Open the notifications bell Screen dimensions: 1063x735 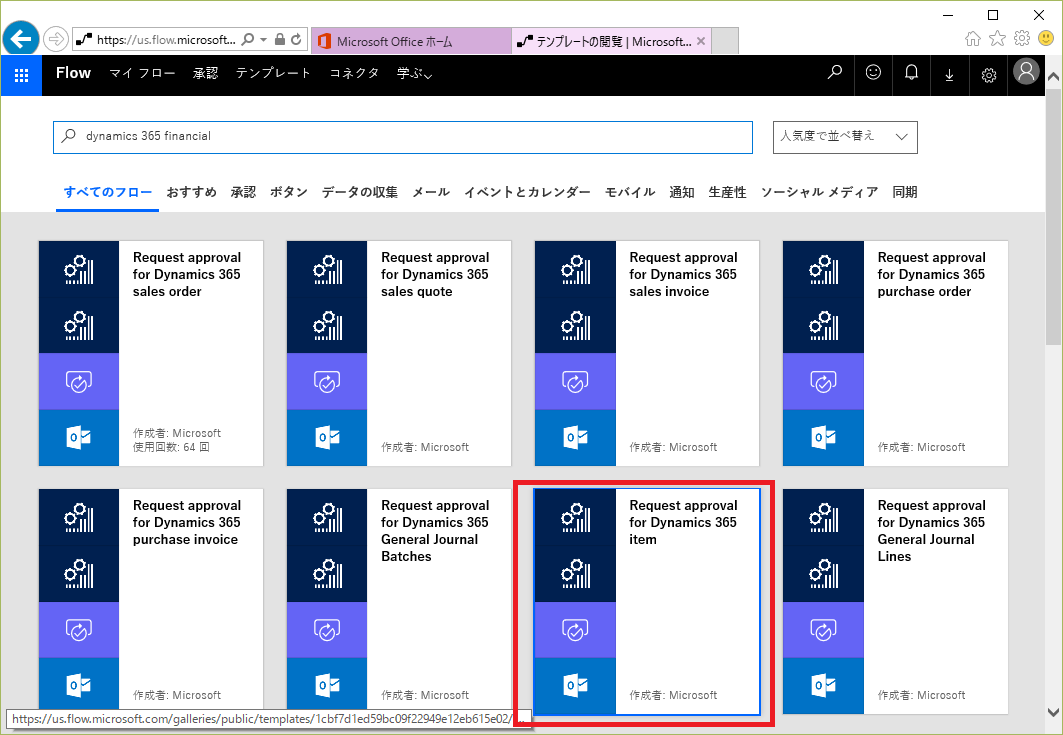(911, 72)
